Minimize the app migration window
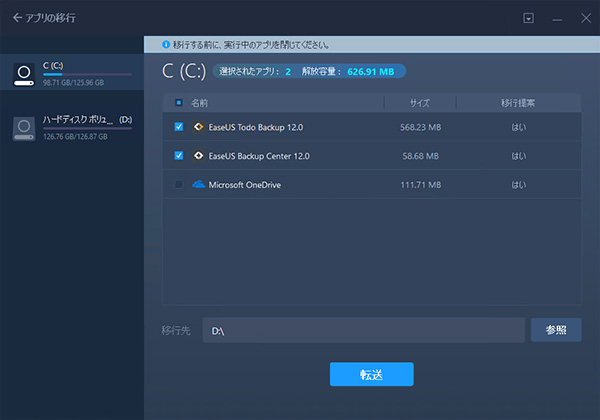Image resolution: width=600 pixels, height=420 pixels. pos(557,19)
